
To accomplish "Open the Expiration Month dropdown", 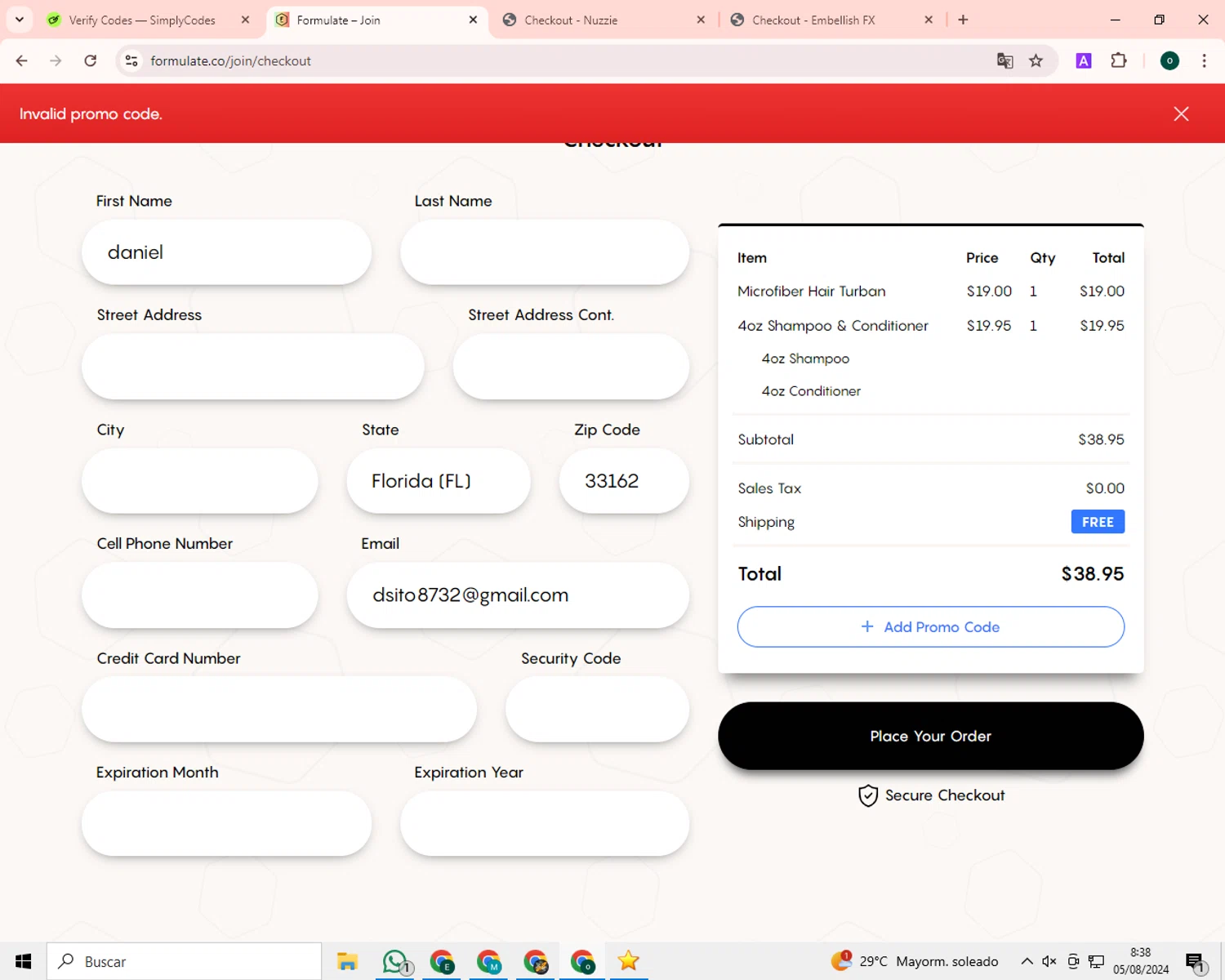I will [x=226, y=823].
